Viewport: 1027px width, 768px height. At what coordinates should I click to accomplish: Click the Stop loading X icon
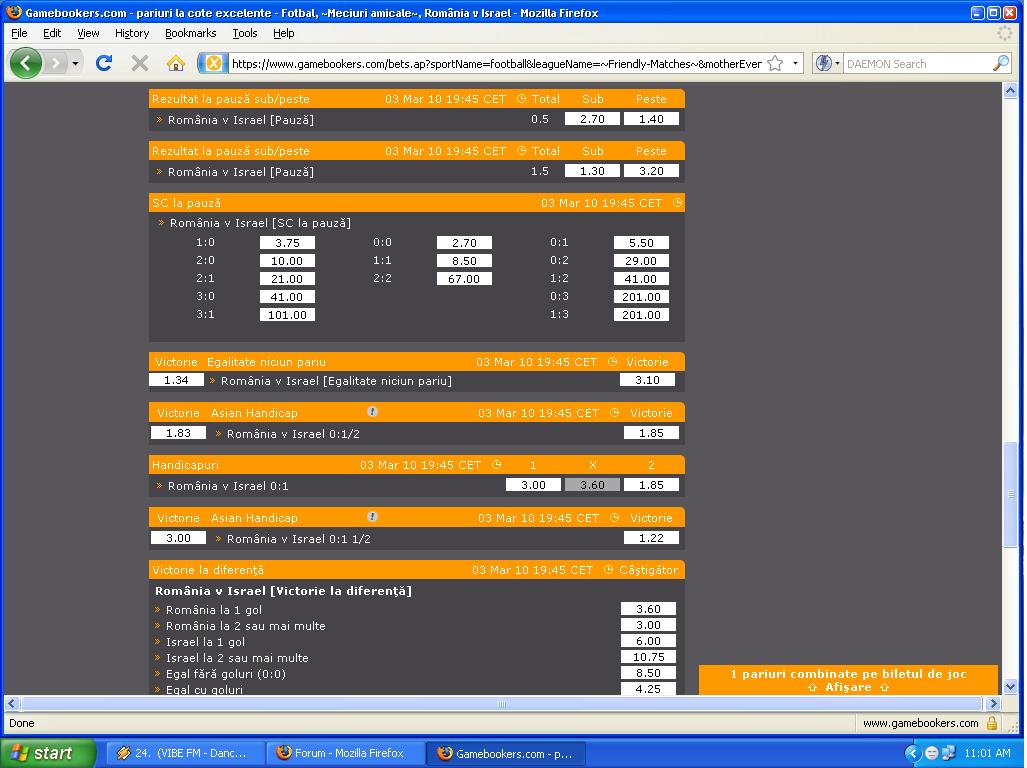tap(140, 63)
